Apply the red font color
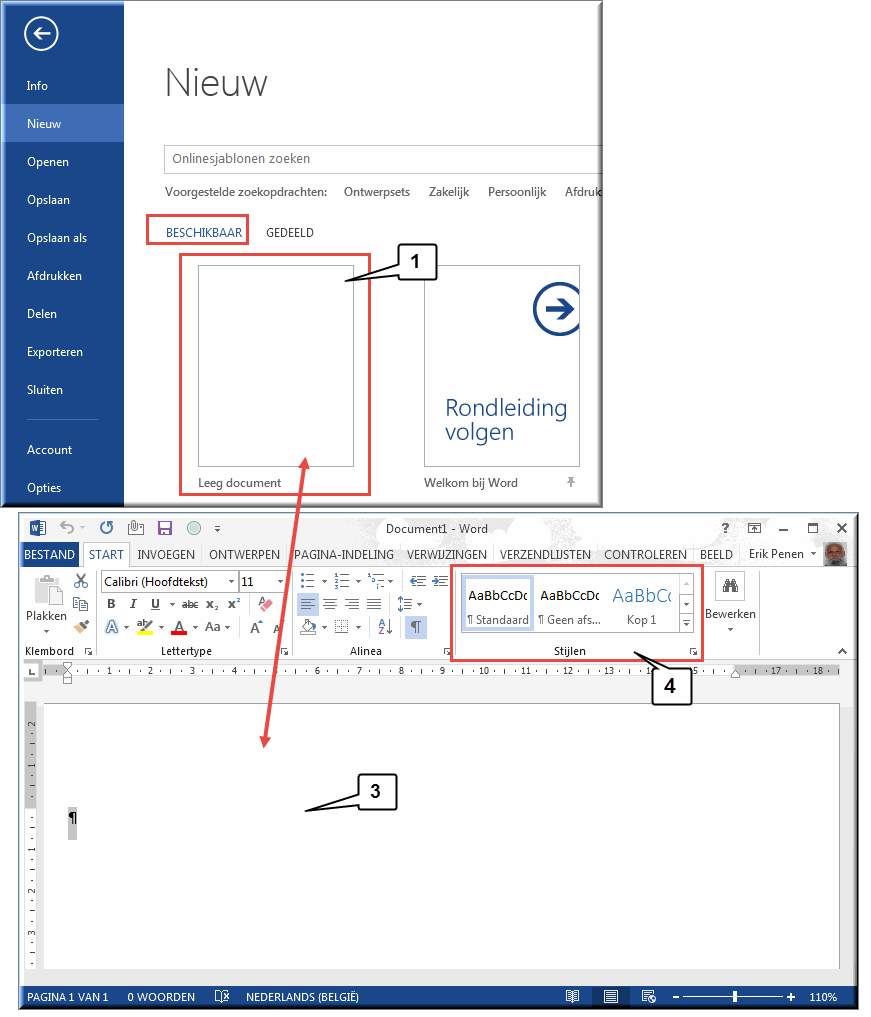The width and height of the screenshot is (871, 1017). pos(179,627)
